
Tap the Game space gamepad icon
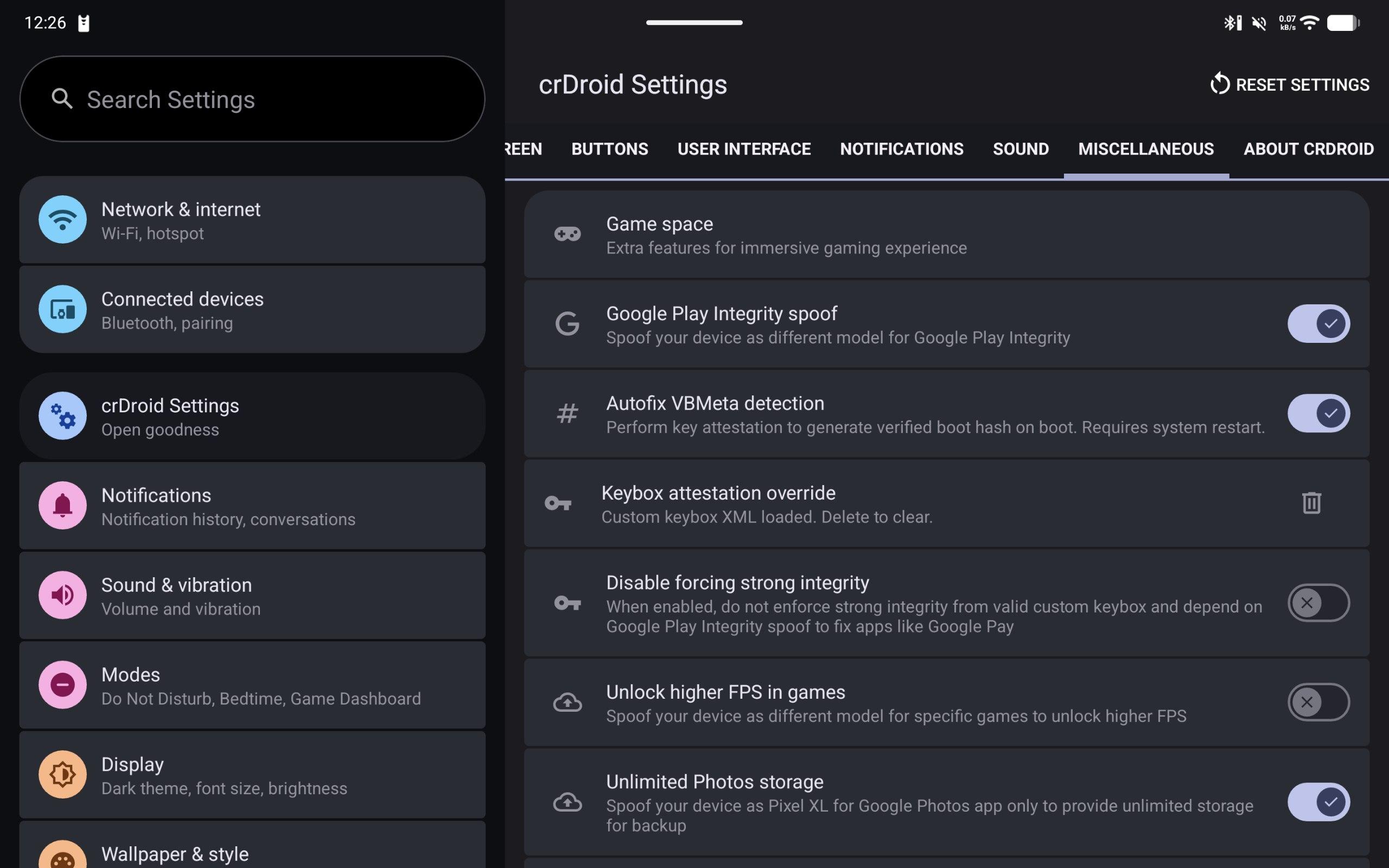(567, 234)
